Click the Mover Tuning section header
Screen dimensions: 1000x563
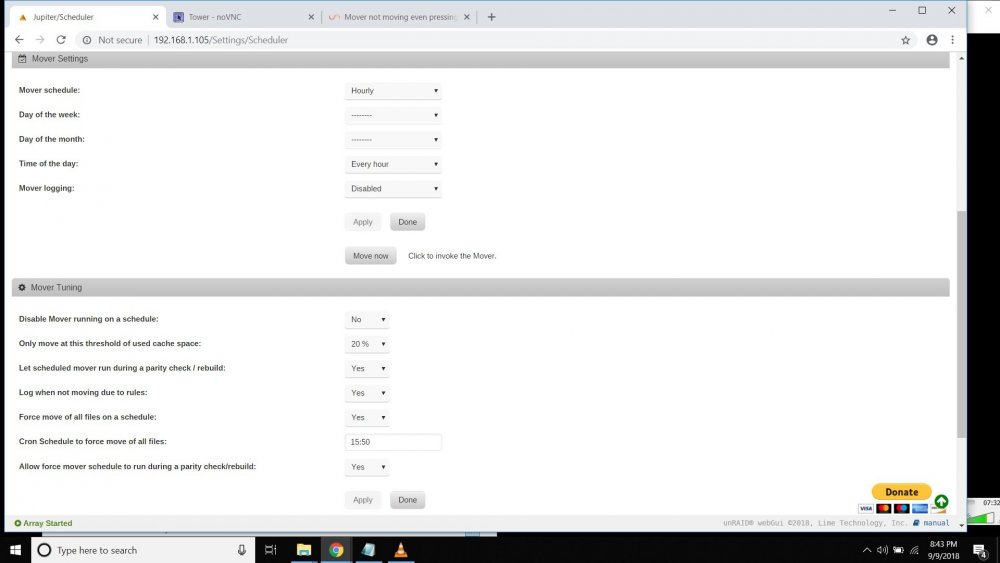(480, 288)
